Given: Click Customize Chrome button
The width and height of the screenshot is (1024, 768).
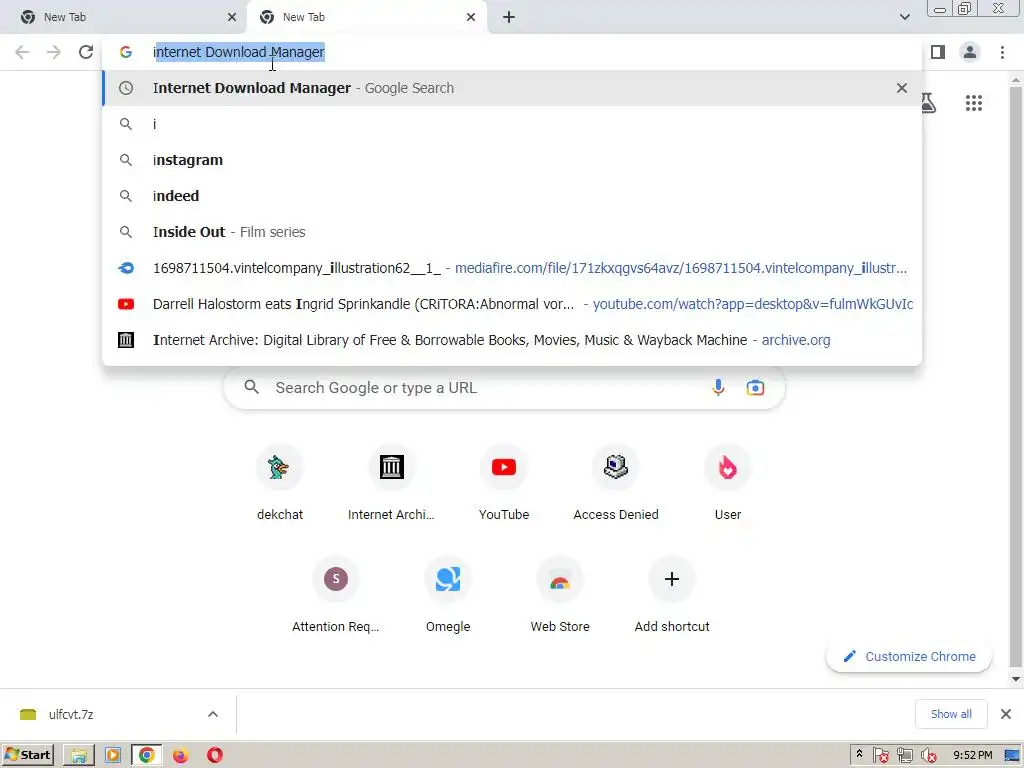Looking at the screenshot, I should click(909, 656).
